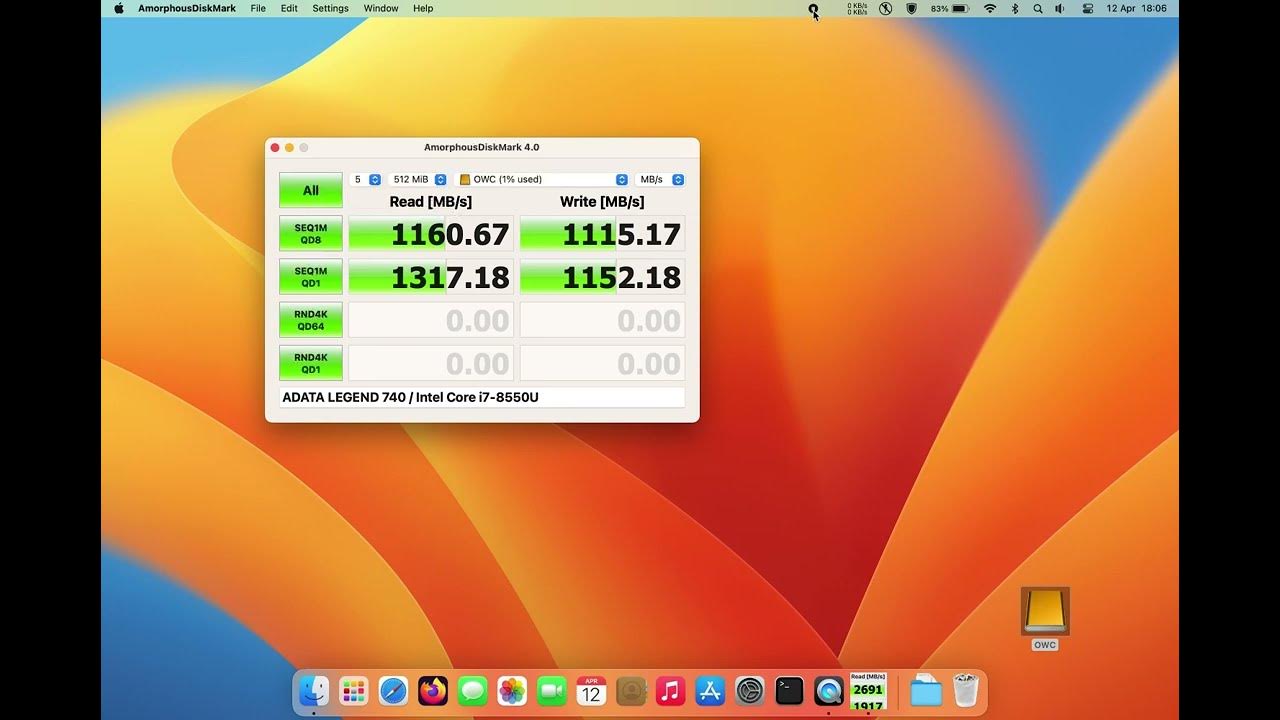1280x720 pixels.
Task: Click the RND4K QD64 read value 0.00
Action: [431, 320]
